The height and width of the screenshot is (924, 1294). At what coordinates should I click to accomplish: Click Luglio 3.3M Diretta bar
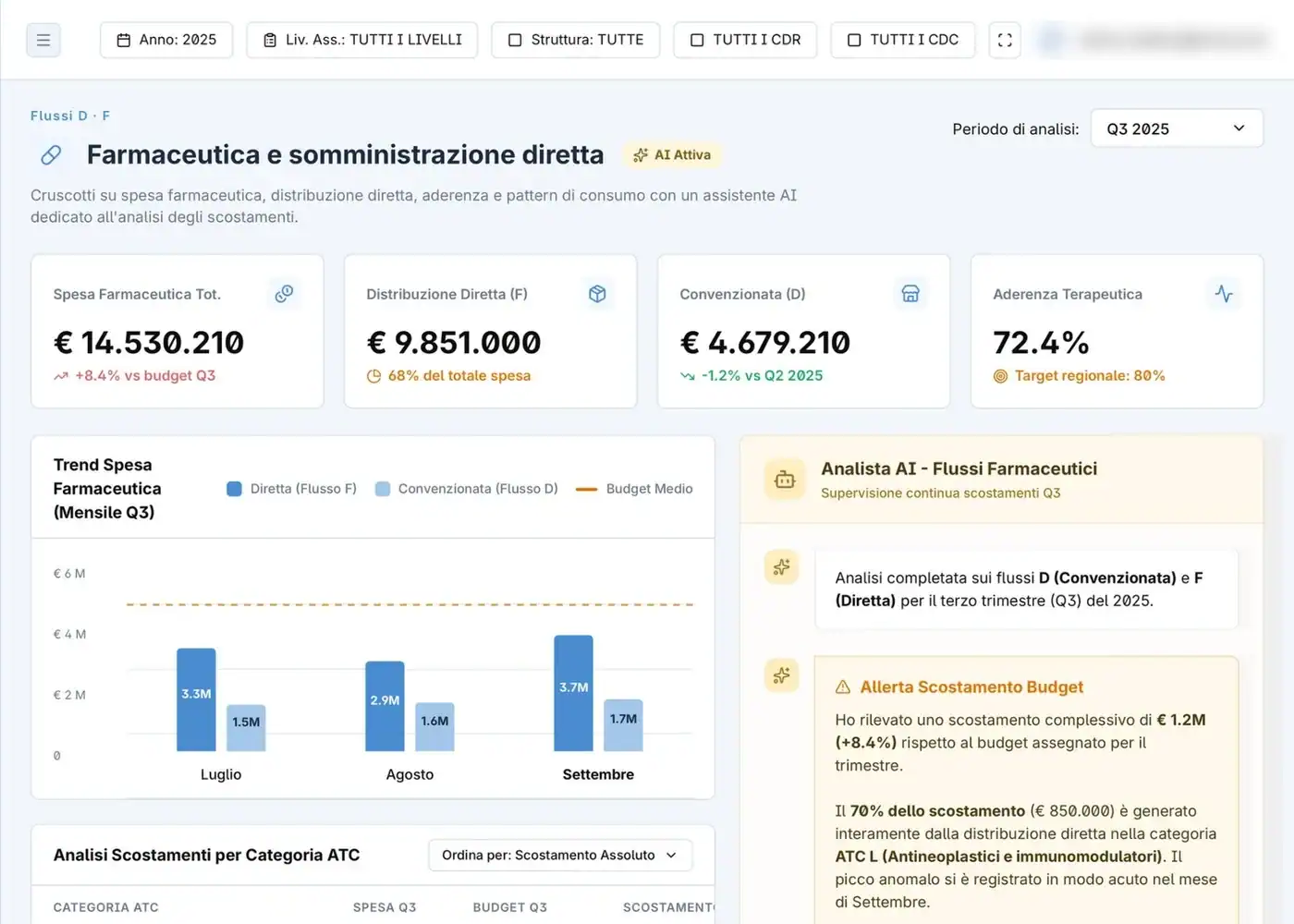(x=196, y=699)
